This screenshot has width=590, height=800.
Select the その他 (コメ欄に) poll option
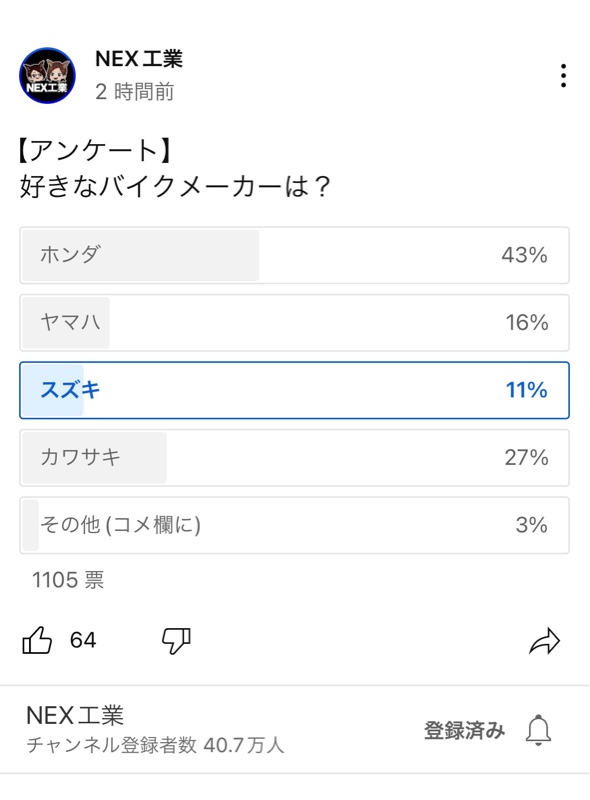coord(294,525)
